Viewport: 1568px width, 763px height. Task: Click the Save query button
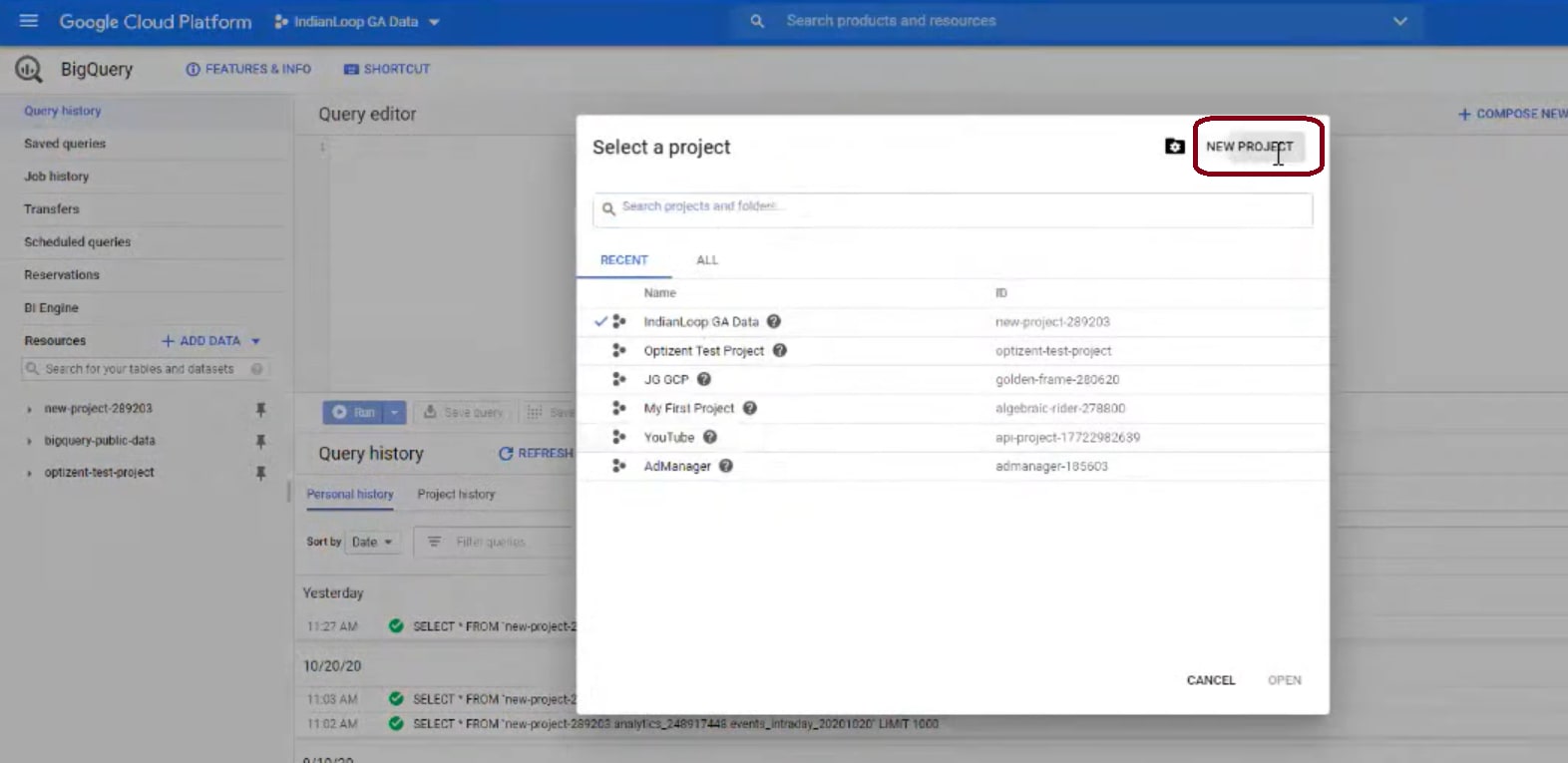[464, 412]
